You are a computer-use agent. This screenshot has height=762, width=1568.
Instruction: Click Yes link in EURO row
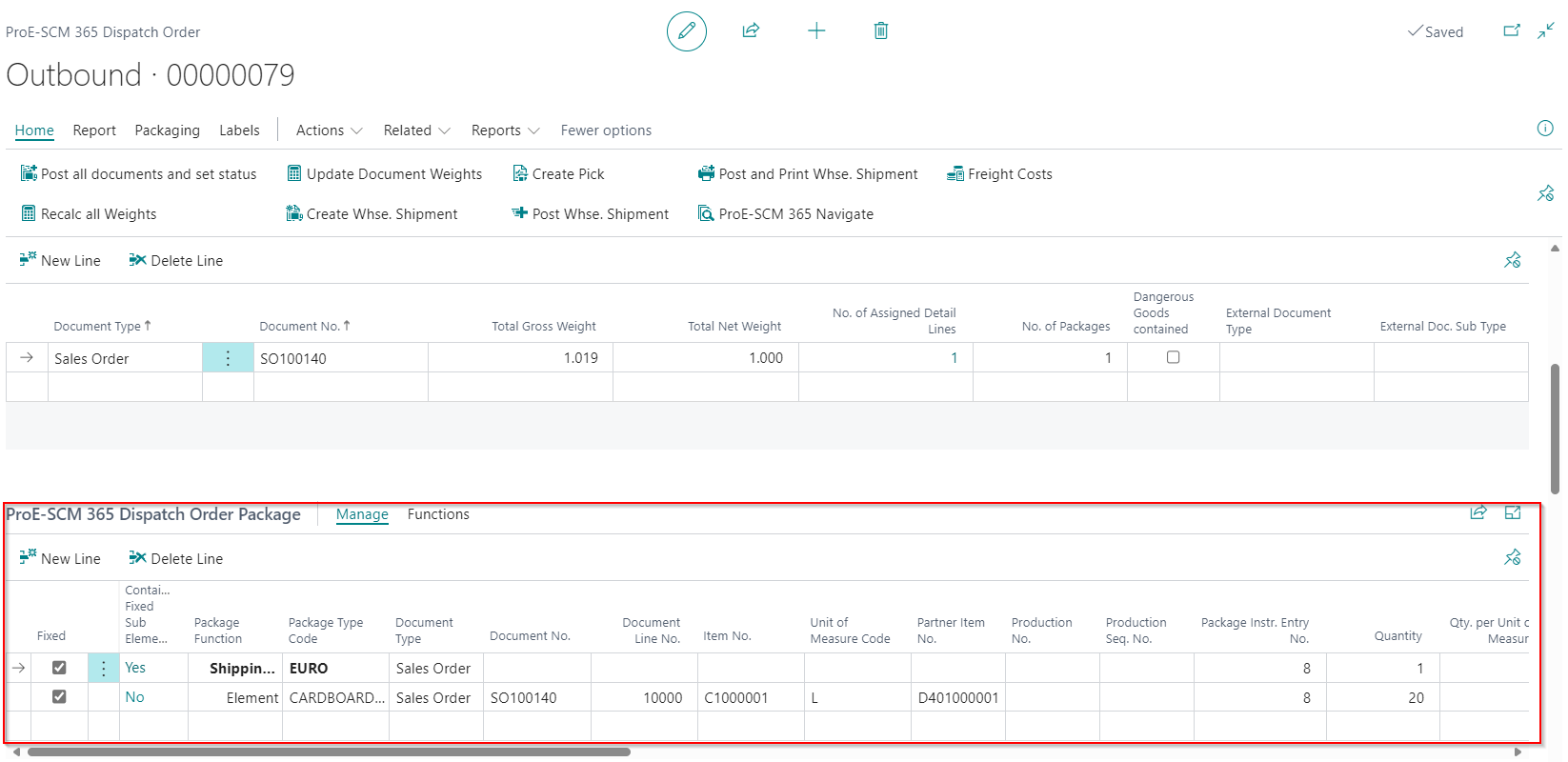point(135,668)
